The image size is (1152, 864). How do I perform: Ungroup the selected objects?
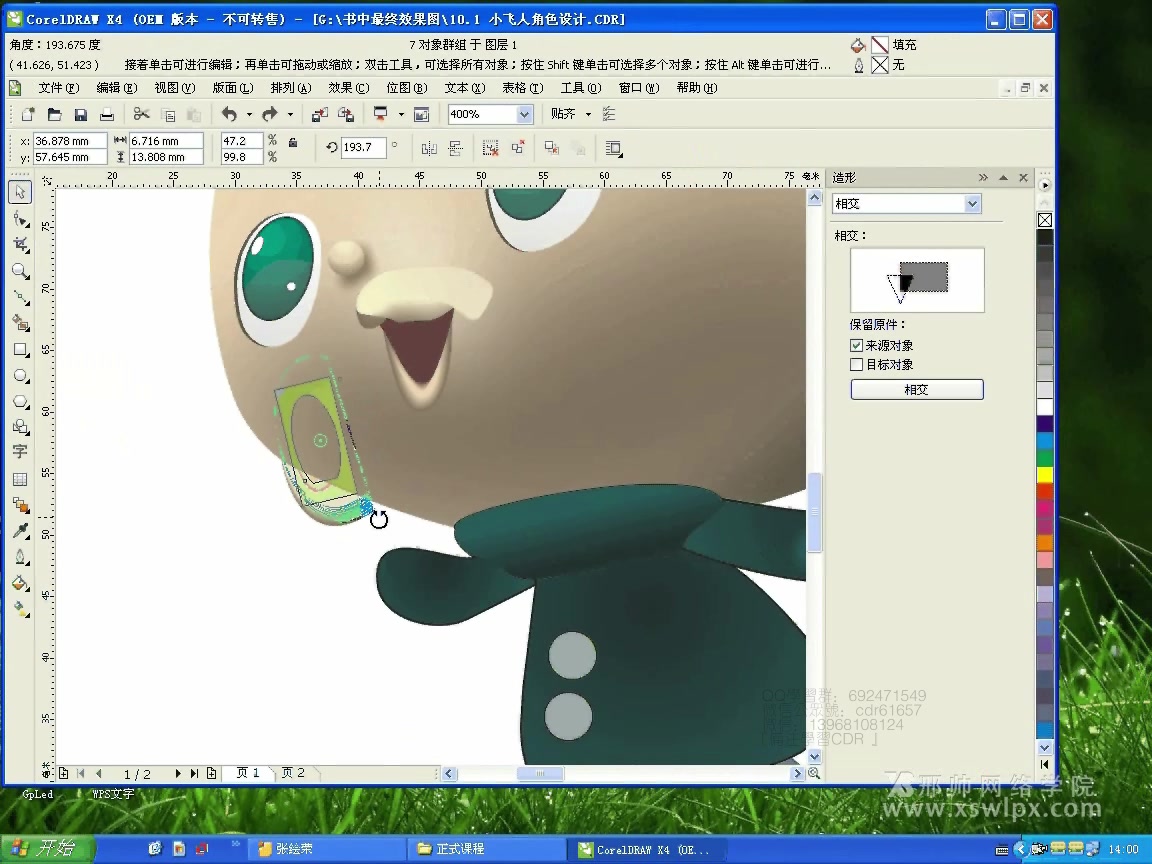(x=490, y=148)
